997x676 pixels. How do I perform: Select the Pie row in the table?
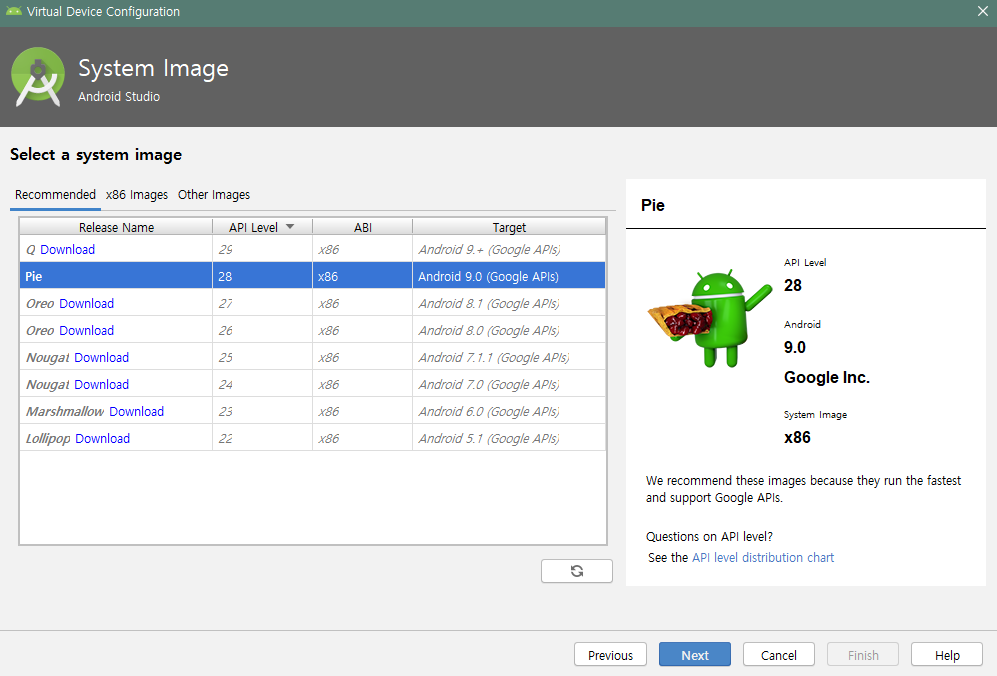coord(313,277)
